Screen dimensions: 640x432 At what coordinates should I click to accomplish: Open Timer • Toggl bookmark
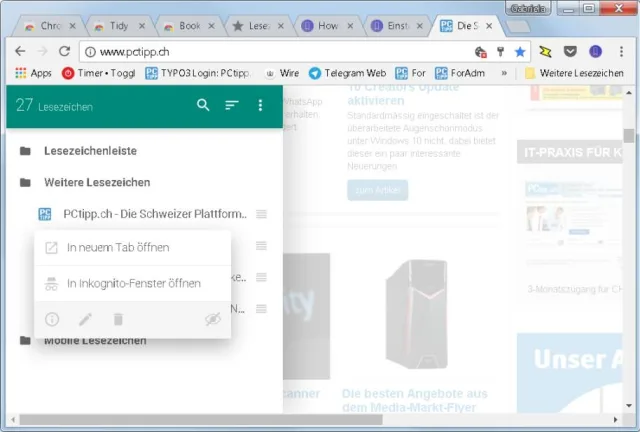click(98, 73)
